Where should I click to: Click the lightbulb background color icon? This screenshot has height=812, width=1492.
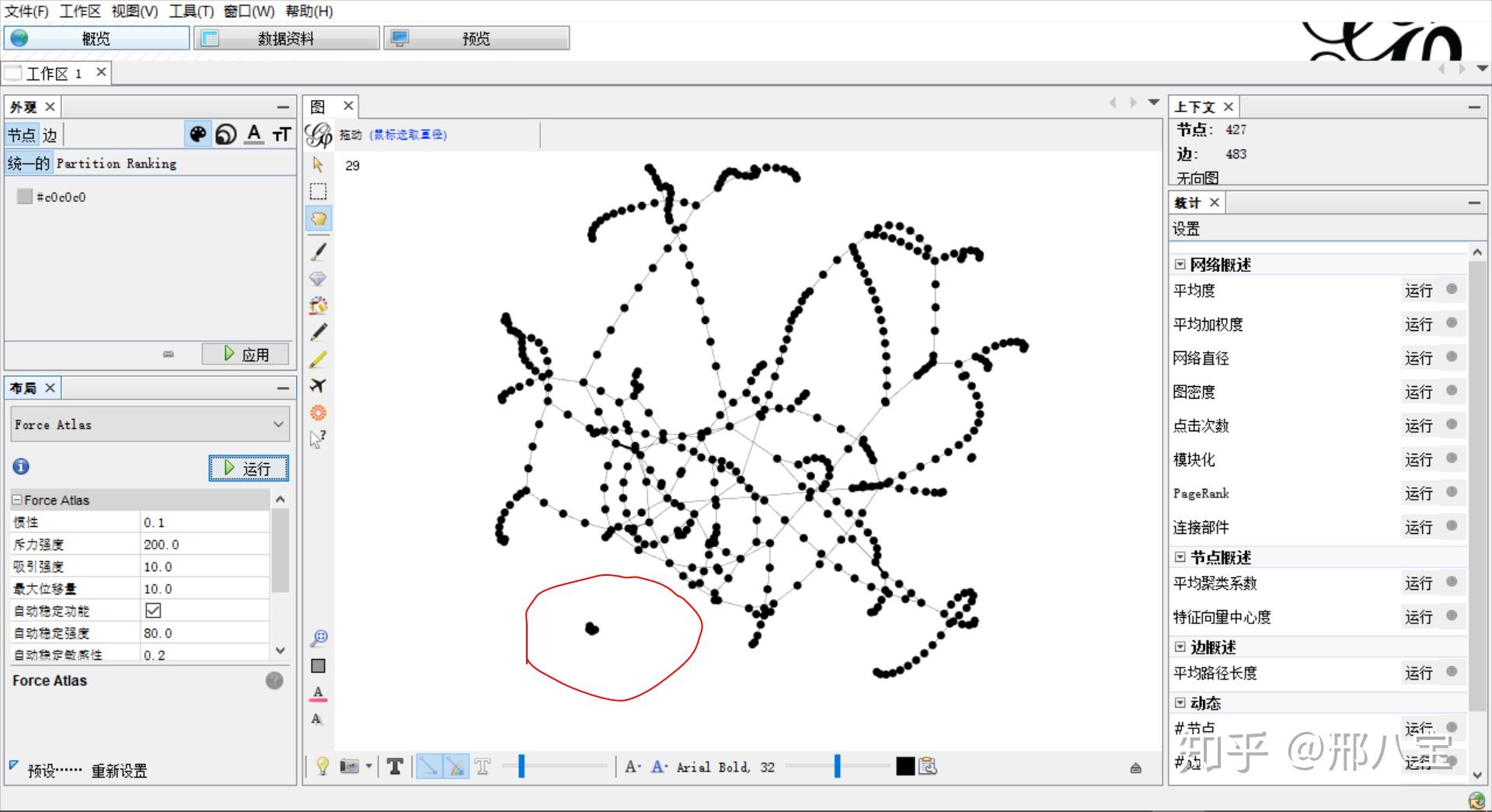[x=322, y=767]
